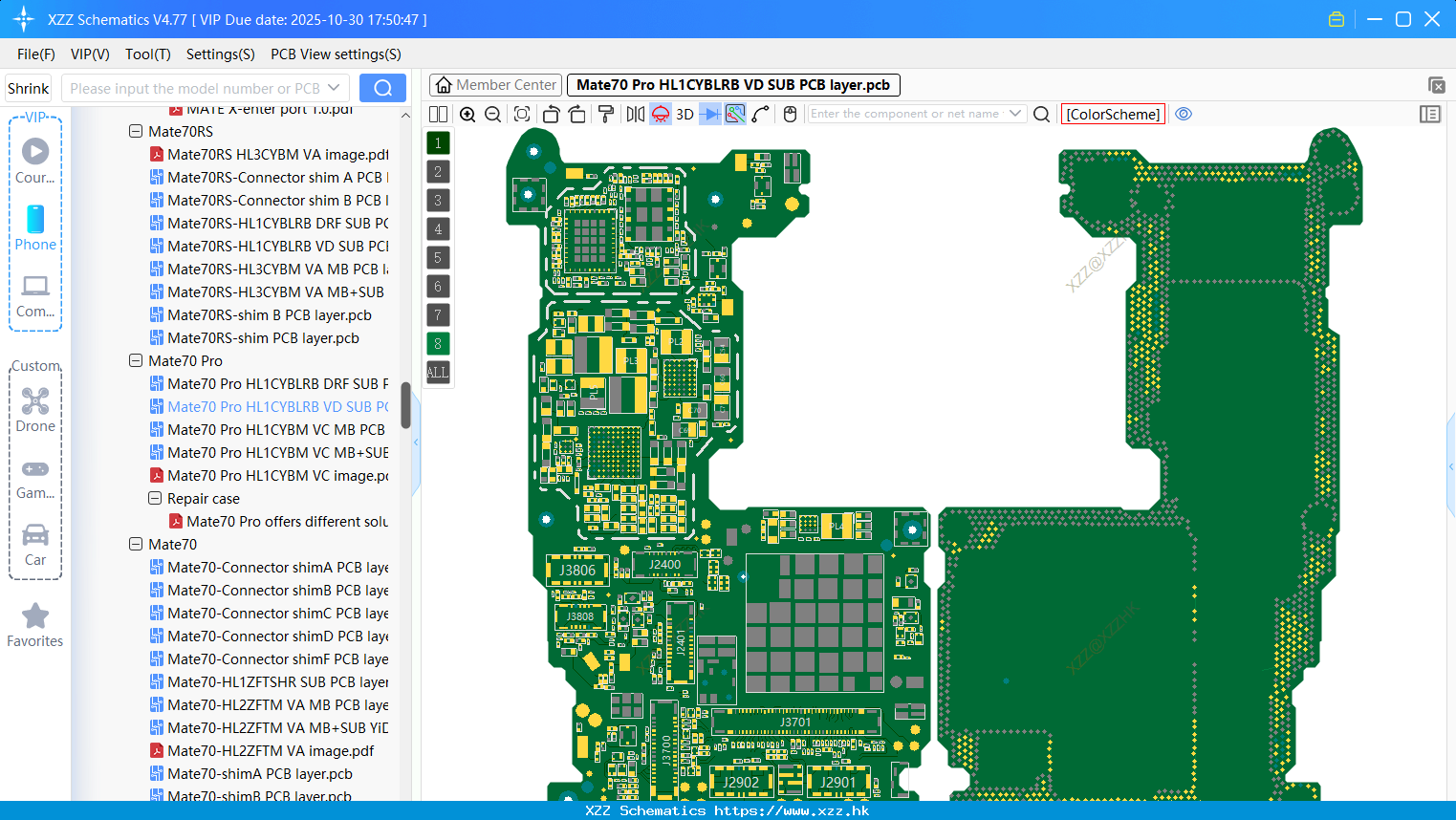1456x820 pixels.
Task: Open the Favorites section
Action: (x=35, y=625)
